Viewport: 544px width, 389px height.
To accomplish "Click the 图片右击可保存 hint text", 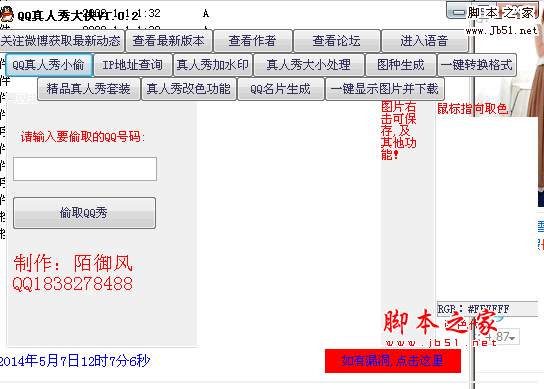I will pyautogui.click(x=399, y=130).
